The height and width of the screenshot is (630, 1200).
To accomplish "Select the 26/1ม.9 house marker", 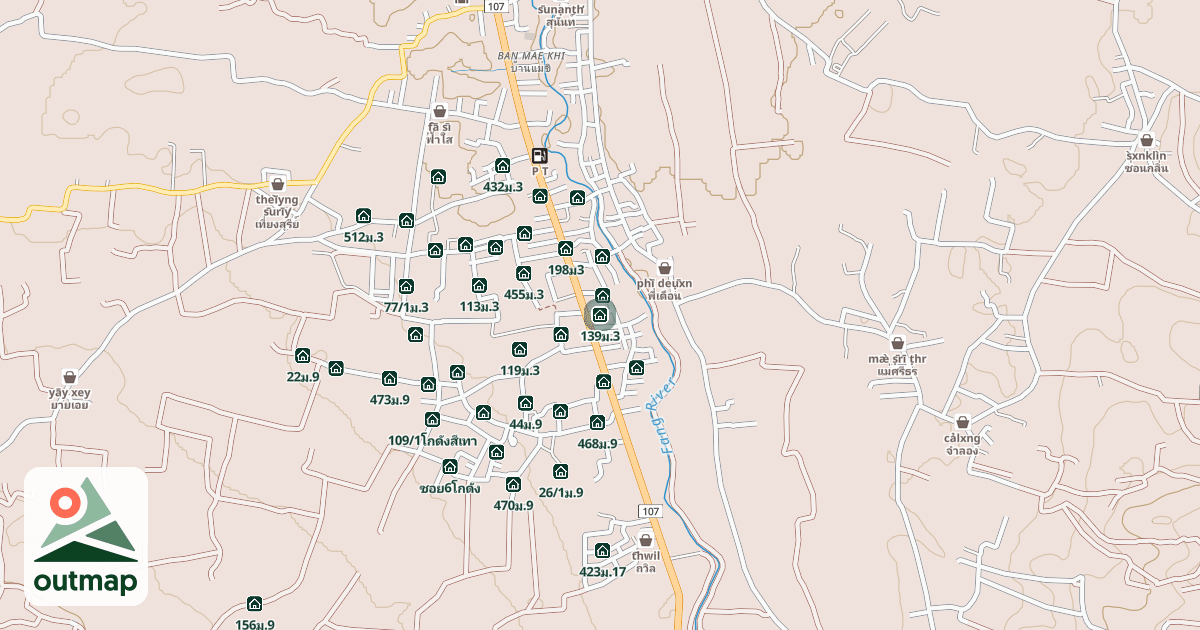I will coord(560,471).
